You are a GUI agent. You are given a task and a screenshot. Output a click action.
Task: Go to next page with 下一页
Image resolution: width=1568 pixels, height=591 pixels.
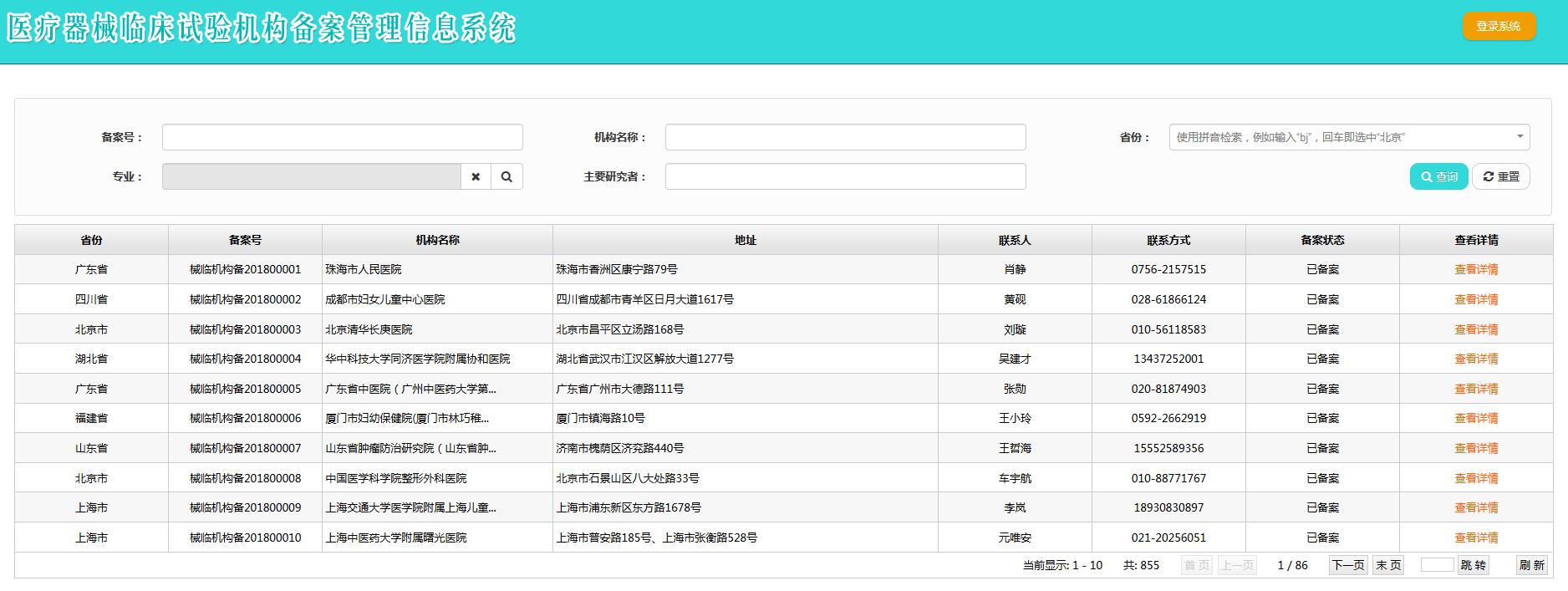1347,565
